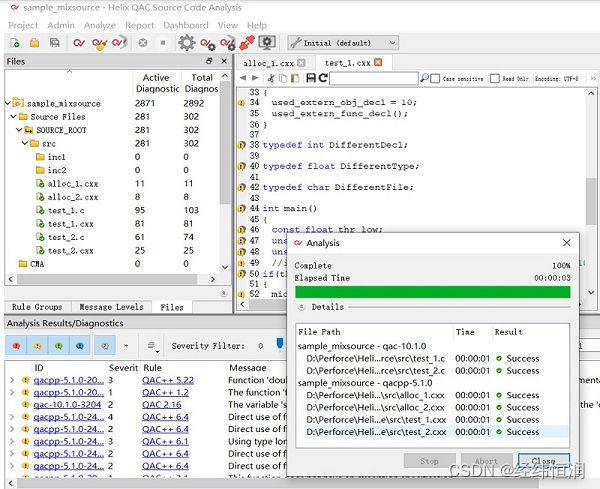Toggle the green severity filter icon
The image size is (600, 489).
[x=59, y=346]
